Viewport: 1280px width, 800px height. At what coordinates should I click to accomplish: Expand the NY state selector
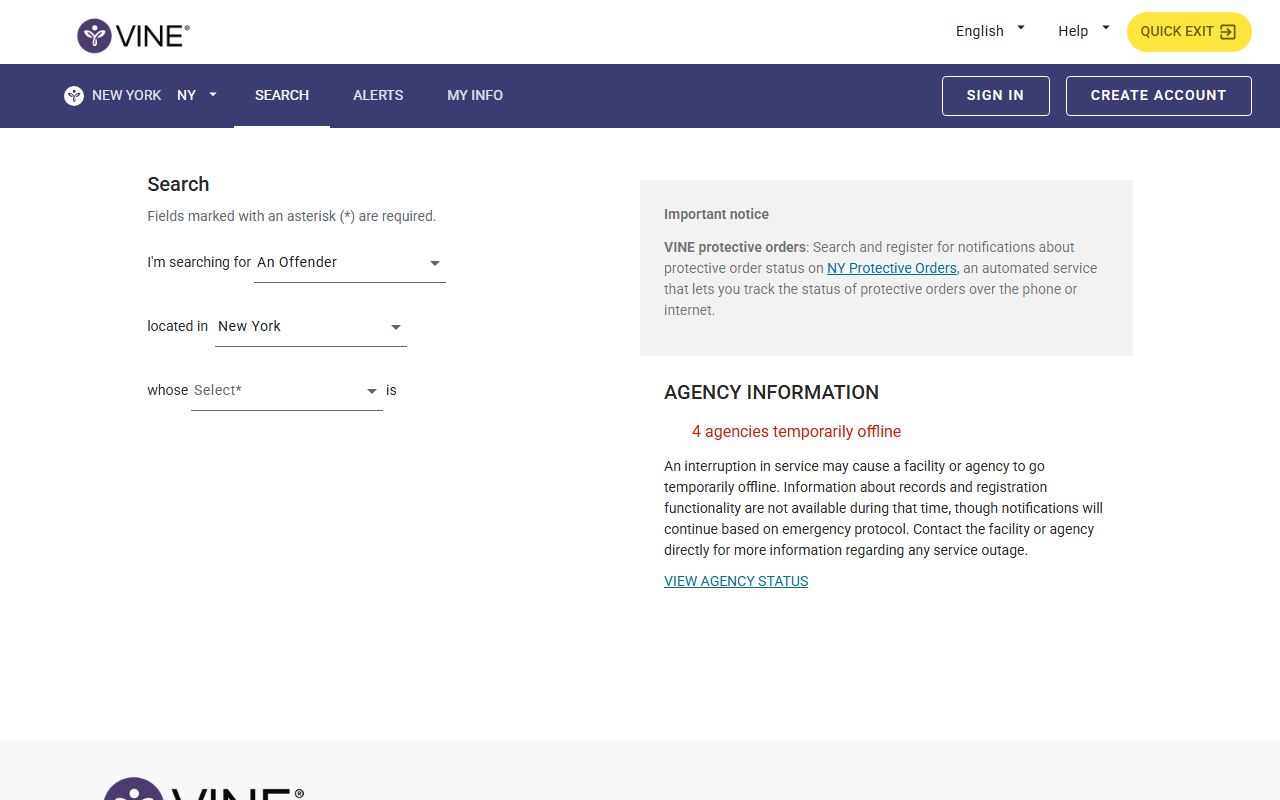coord(196,96)
